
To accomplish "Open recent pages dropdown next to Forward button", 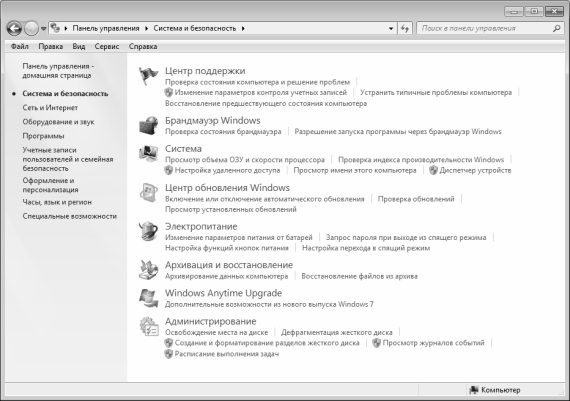I will pyautogui.click(x=43, y=28).
